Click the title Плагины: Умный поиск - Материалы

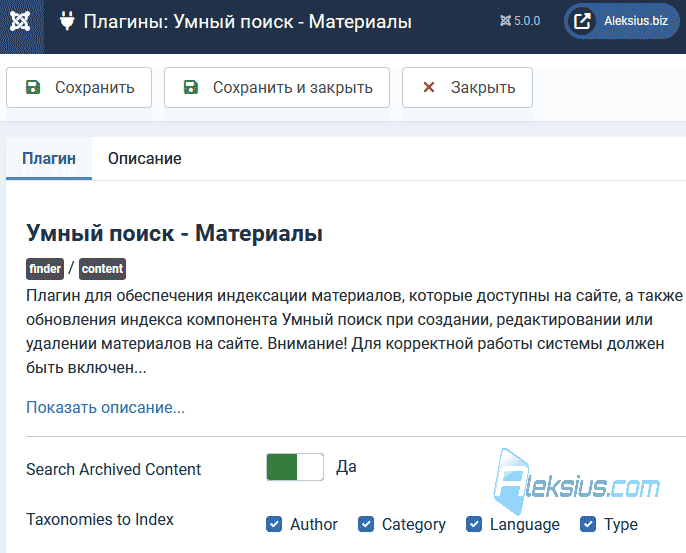click(x=248, y=21)
